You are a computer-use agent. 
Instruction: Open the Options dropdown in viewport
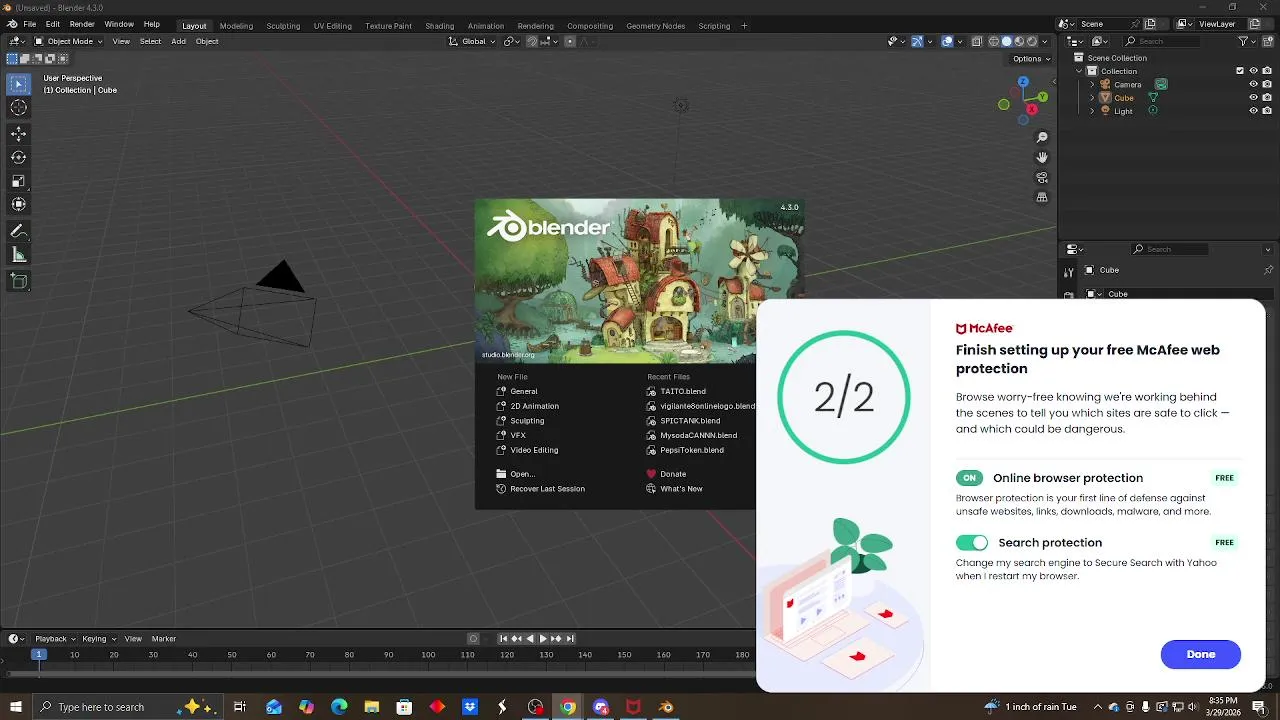pos(1031,59)
